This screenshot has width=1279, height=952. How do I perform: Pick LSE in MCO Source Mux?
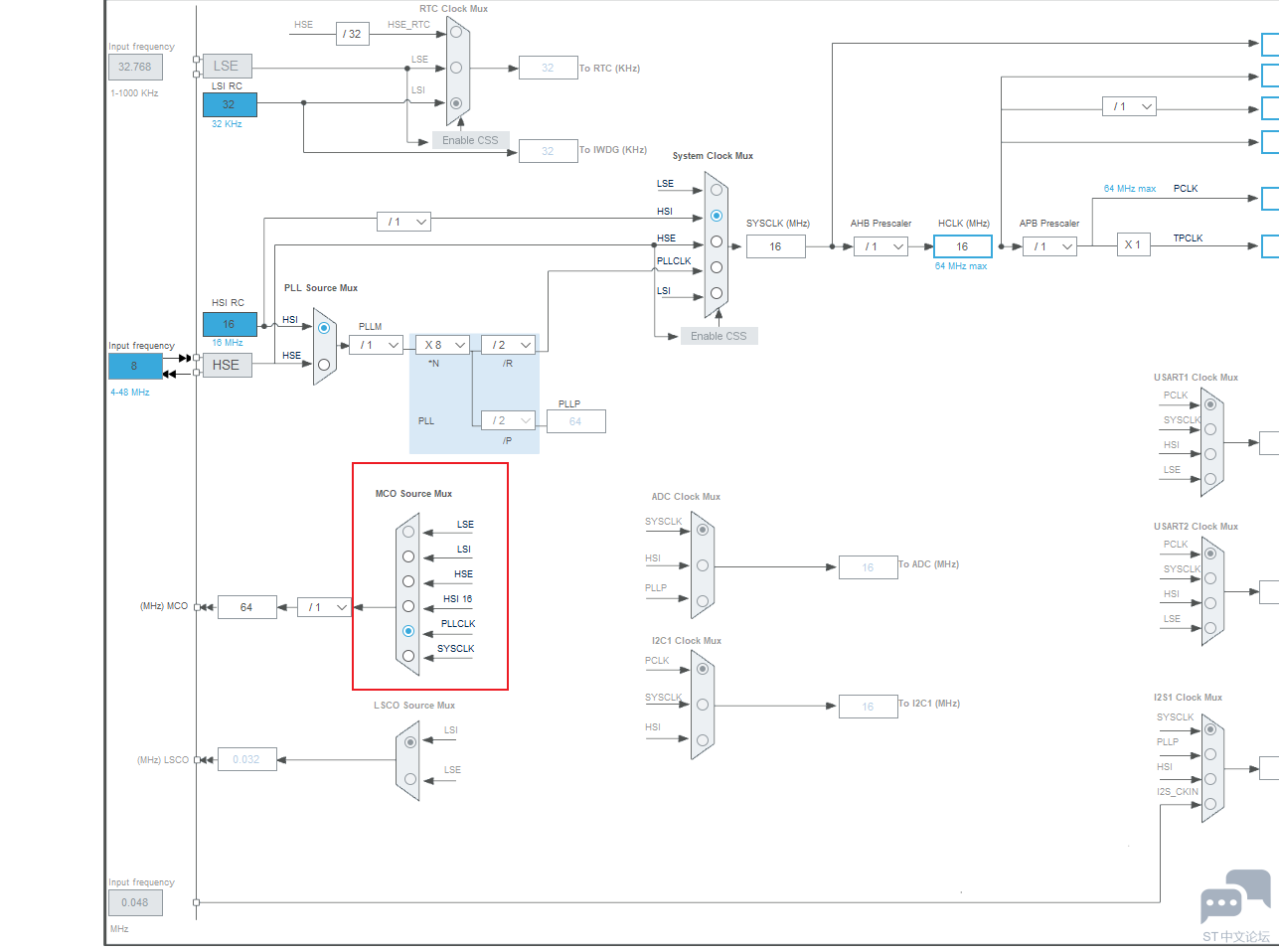pyautogui.click(x=408, y=532)
